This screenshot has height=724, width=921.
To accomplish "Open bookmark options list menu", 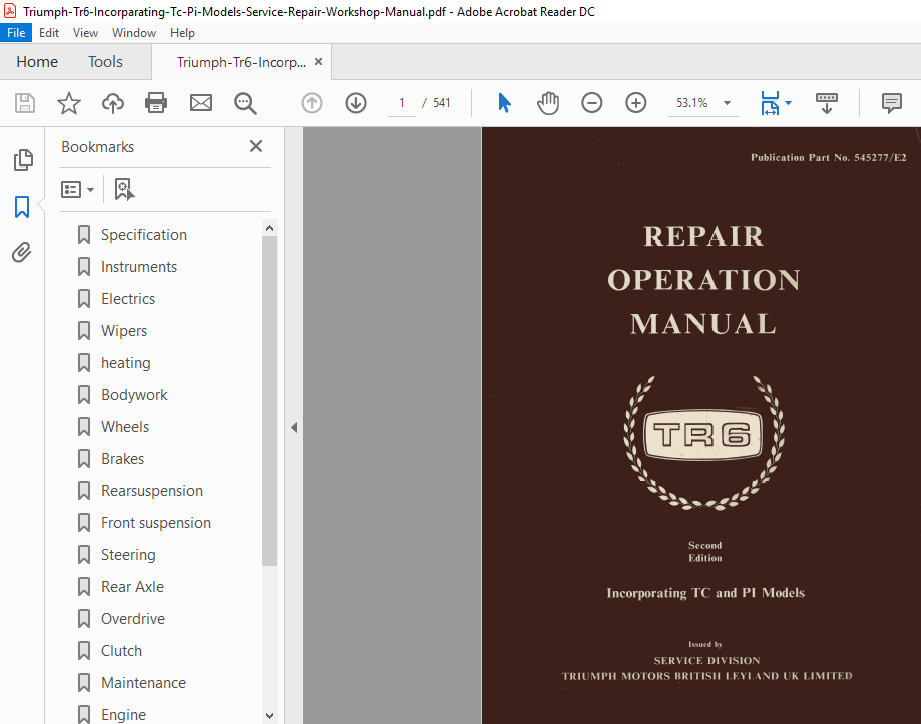I will point(78,190).
